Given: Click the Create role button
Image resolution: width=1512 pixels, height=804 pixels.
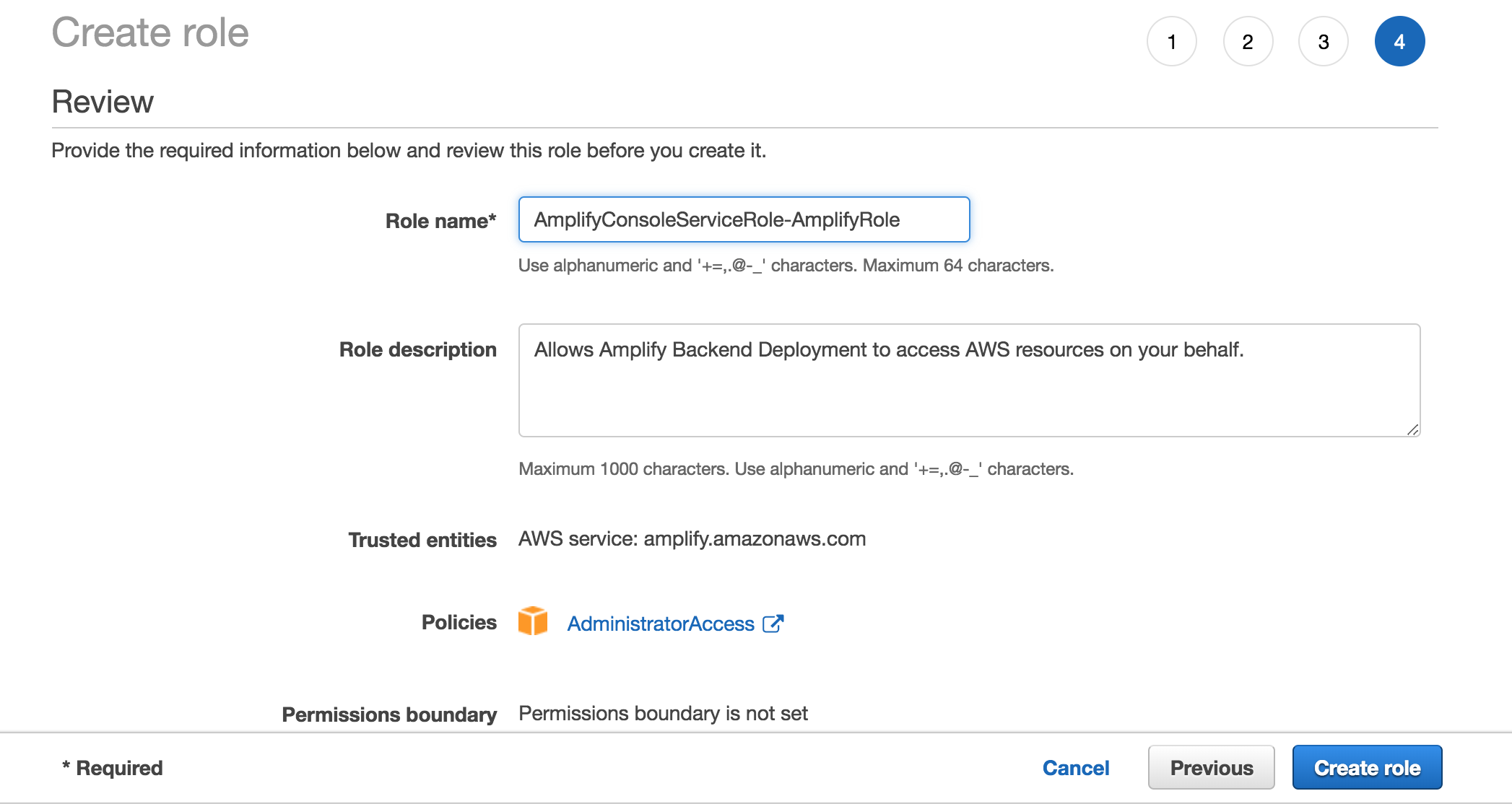Looking at the screenshot, I should tap(1367, 767).
